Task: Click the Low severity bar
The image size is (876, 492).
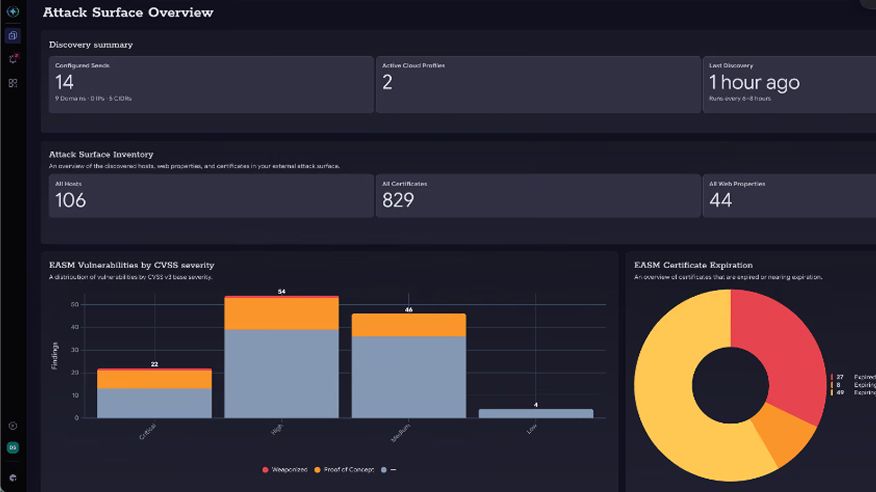Action: [536, 413]
